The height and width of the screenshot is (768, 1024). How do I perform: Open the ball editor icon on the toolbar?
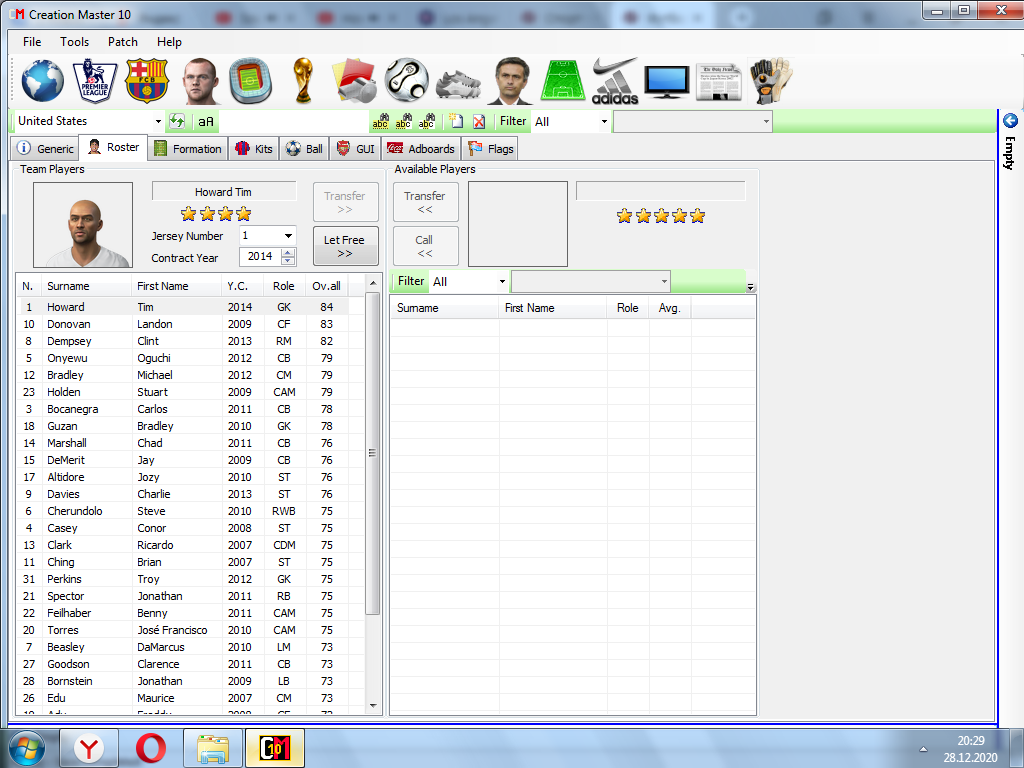(x=408, y=81)
